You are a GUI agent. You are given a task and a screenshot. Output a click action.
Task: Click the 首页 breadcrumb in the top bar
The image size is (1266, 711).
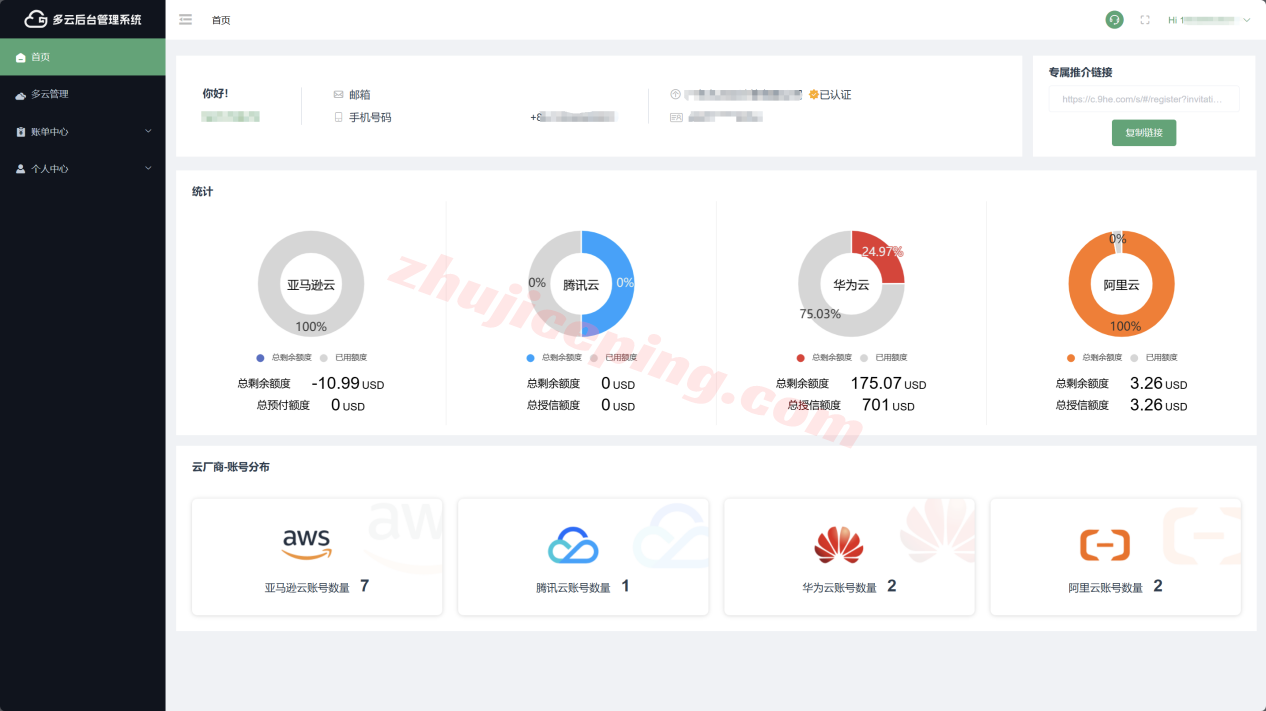pyautogui.click(x=221, y=20)
